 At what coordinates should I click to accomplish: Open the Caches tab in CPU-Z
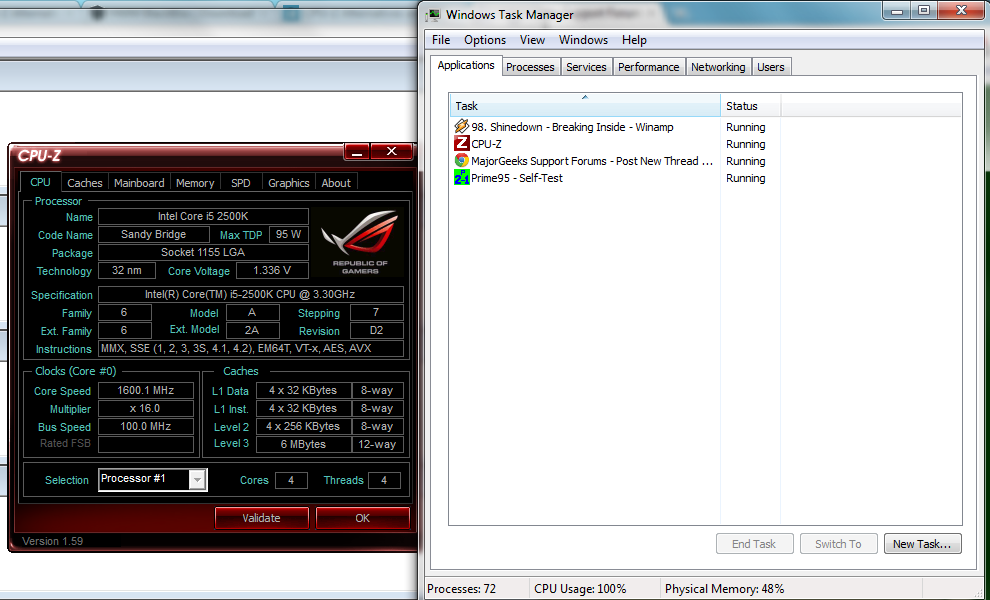(85, 183)
